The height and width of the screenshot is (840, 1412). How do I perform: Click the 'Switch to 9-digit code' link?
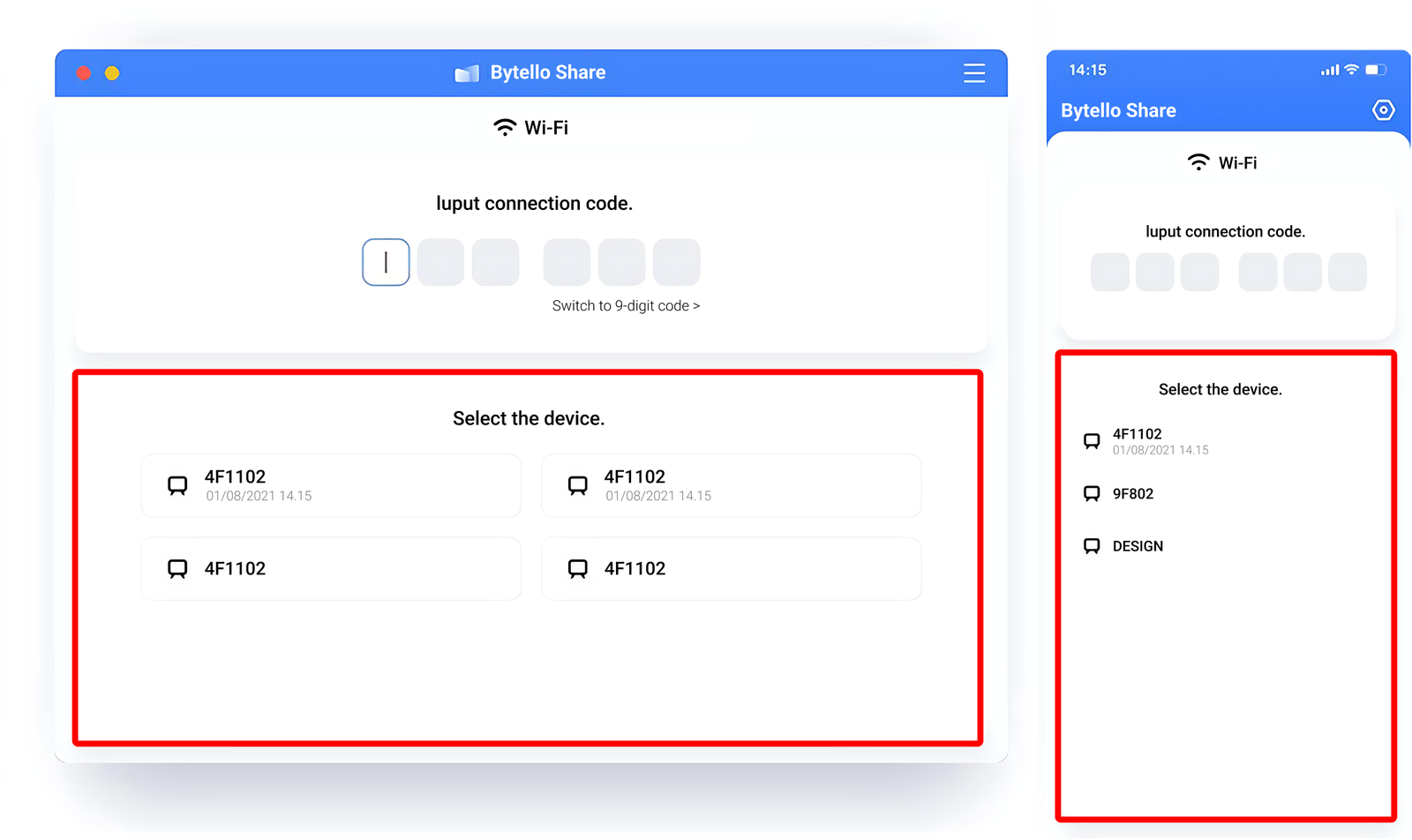(626, 306)
